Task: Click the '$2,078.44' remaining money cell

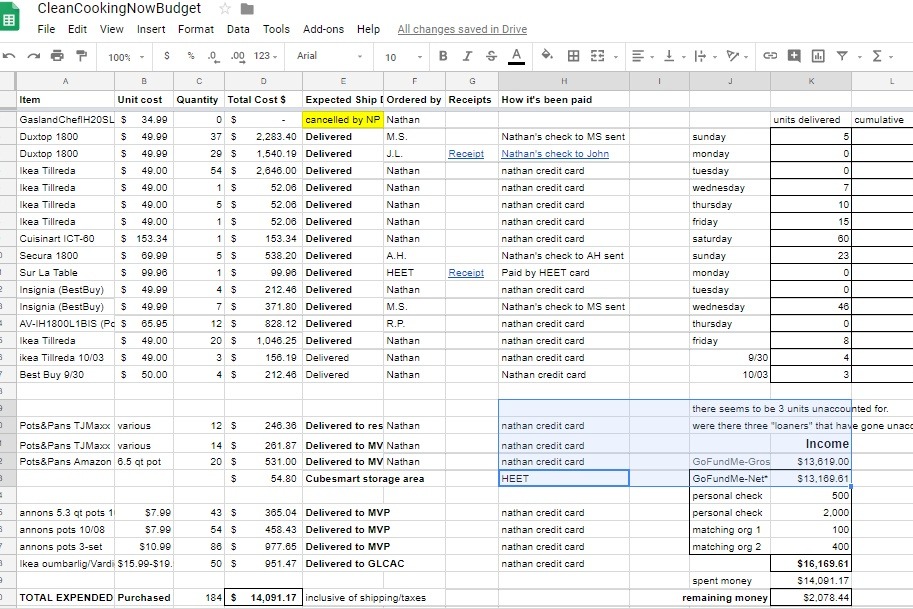Action: (811, 597)
